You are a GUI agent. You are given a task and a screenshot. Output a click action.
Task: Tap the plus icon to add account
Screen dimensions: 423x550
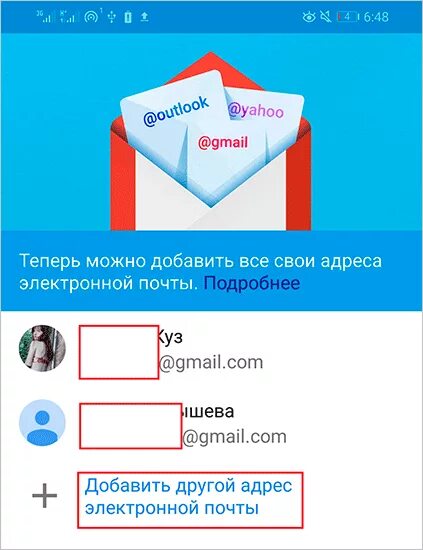[45, 496]
